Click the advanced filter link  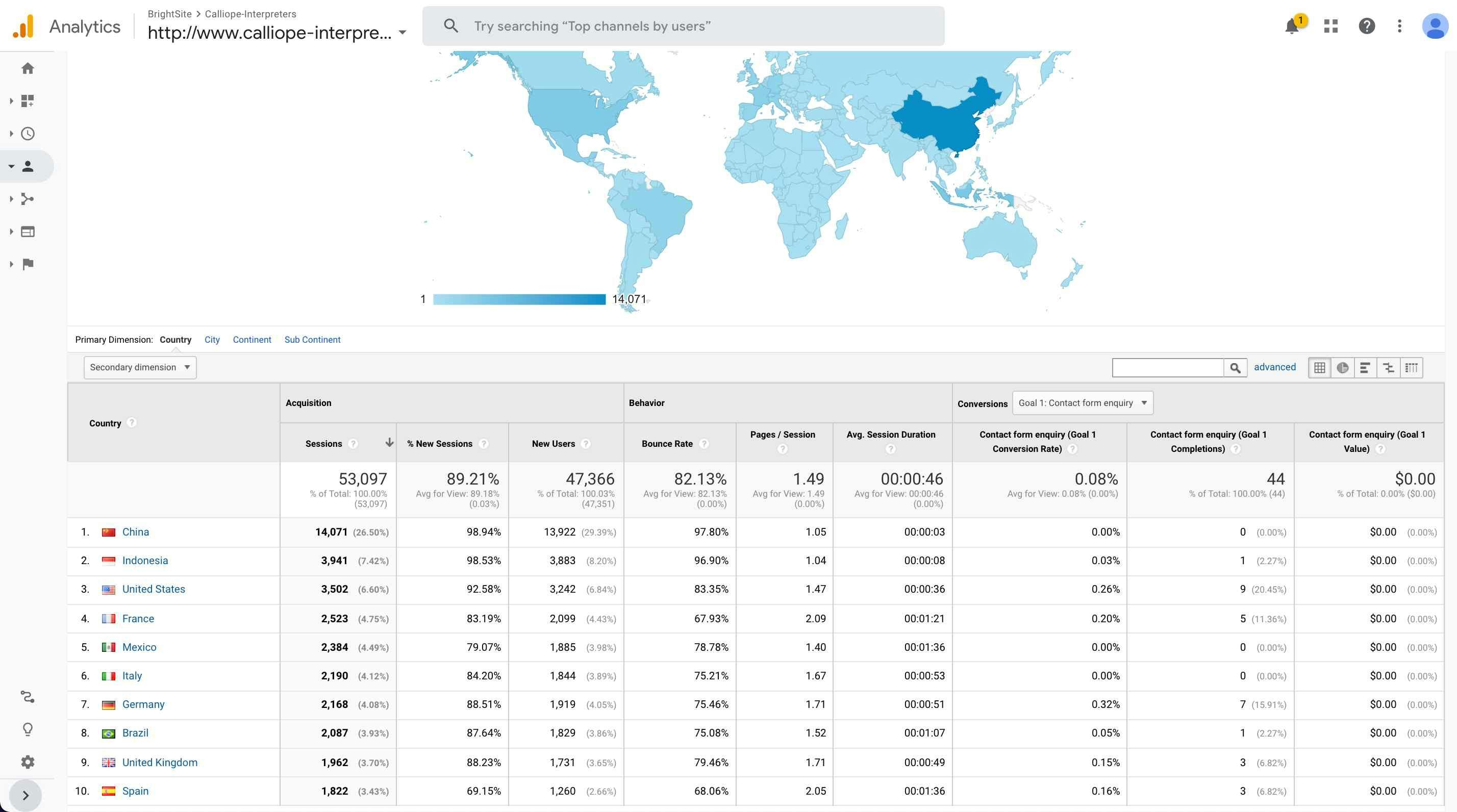(x=1274, y=367)
